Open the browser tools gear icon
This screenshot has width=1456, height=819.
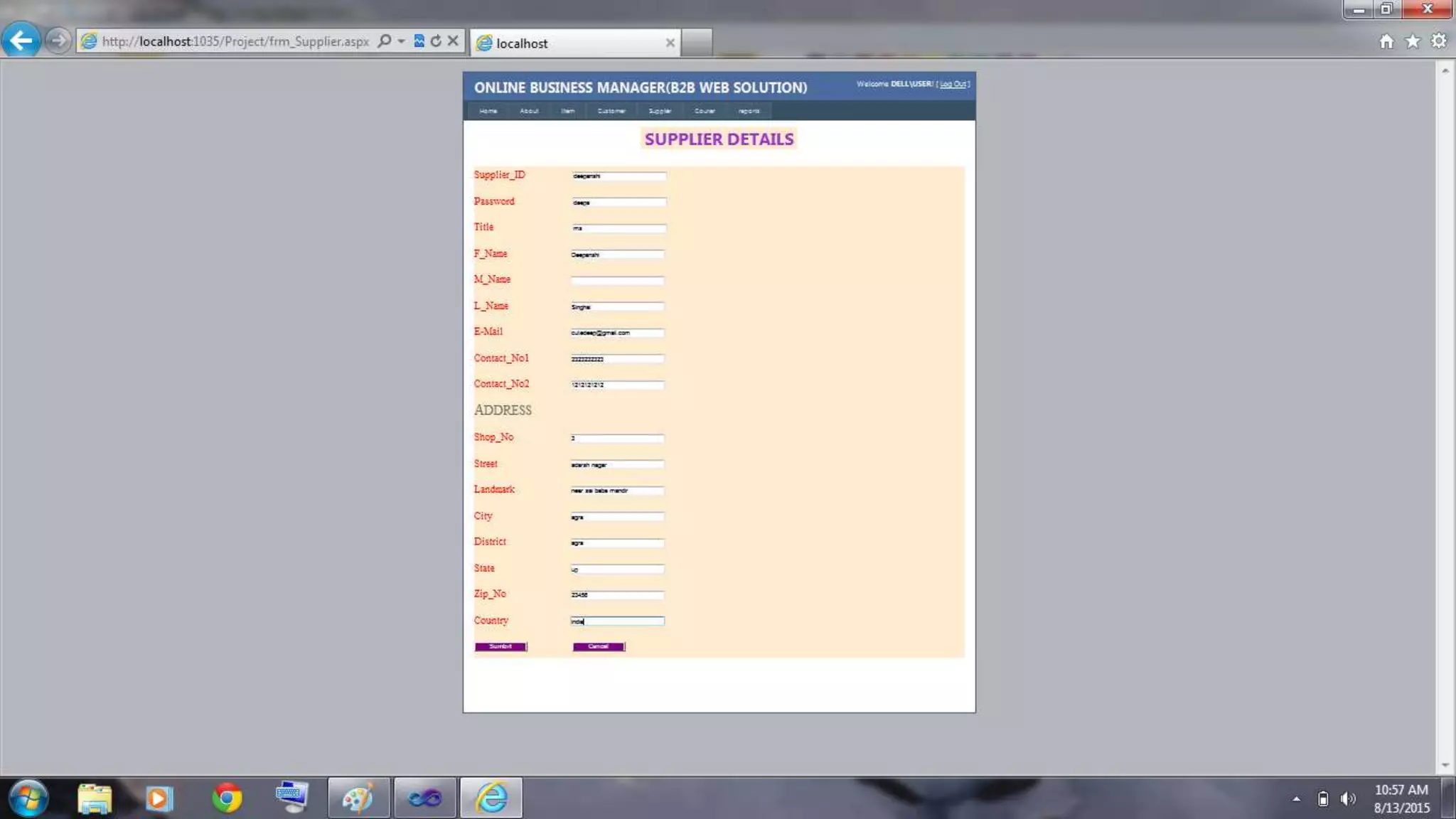1439,41
